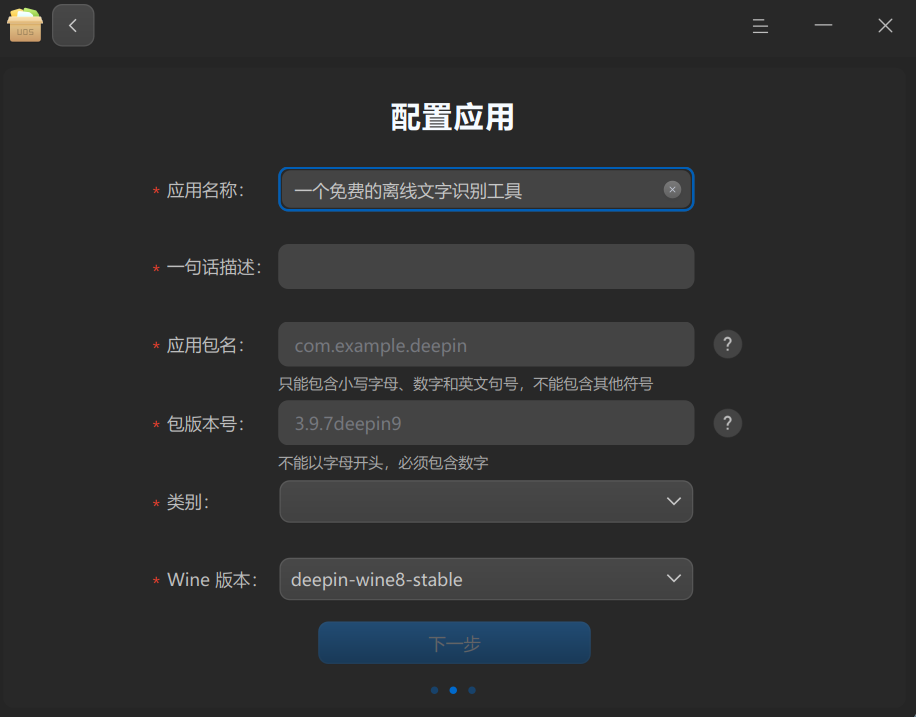Click the 应用包名 label
916x717 pixels.
coord(205,345)
